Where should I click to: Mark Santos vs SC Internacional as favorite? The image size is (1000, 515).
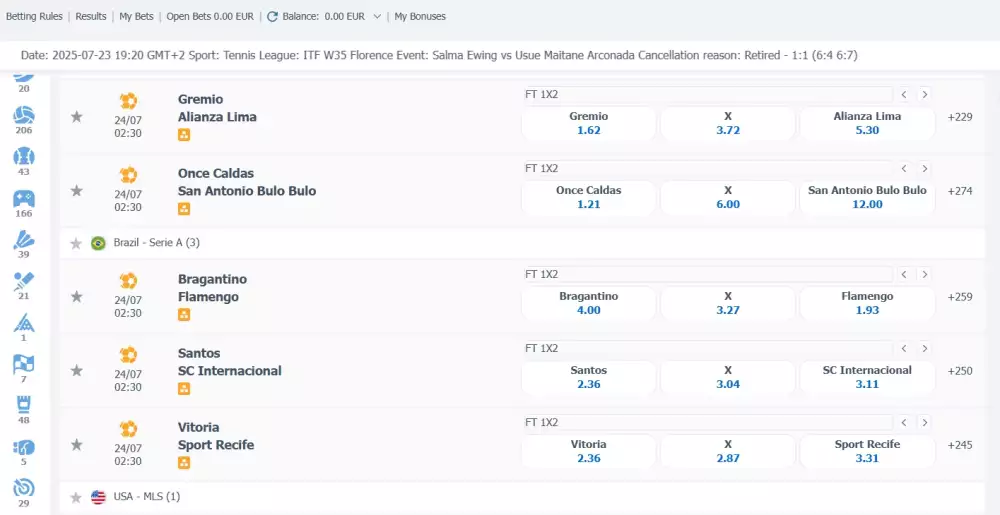76,371
